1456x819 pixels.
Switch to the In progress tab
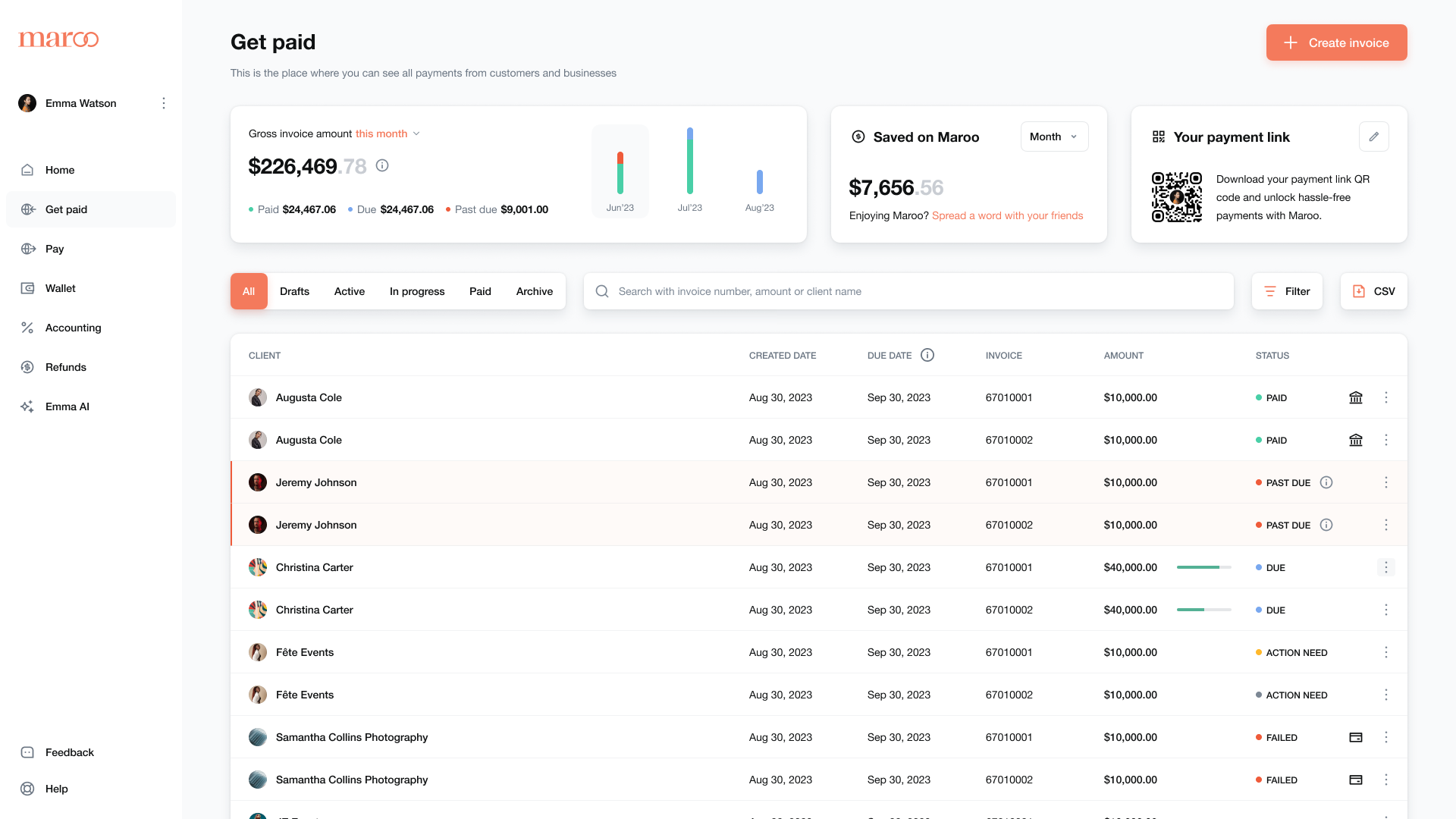417,291
